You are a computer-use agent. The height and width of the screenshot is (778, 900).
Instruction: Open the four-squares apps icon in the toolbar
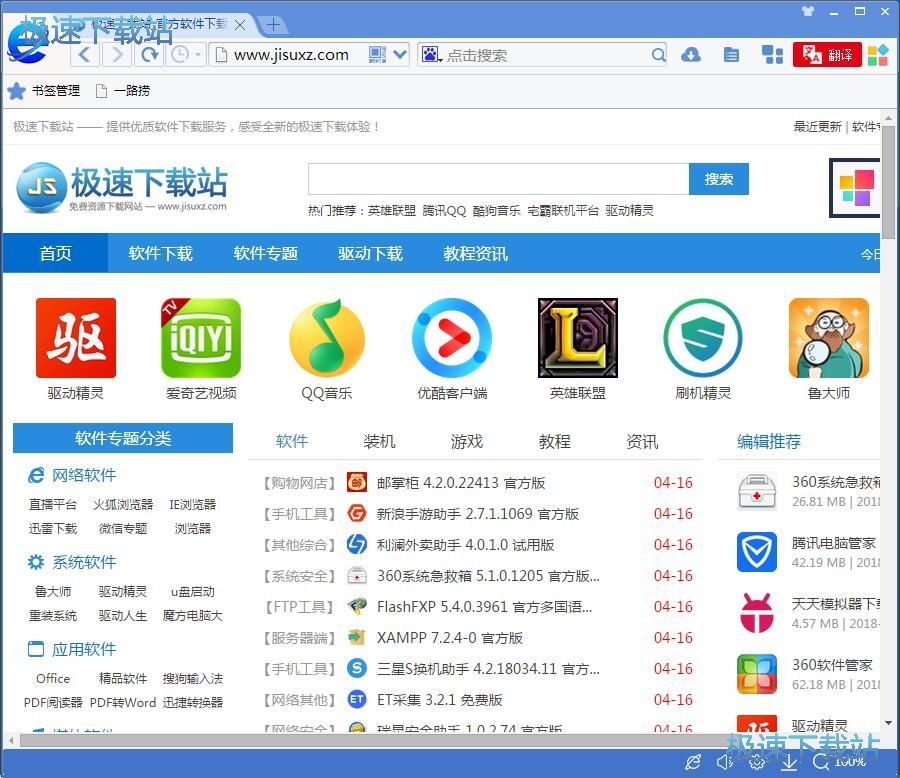[772, 55]
